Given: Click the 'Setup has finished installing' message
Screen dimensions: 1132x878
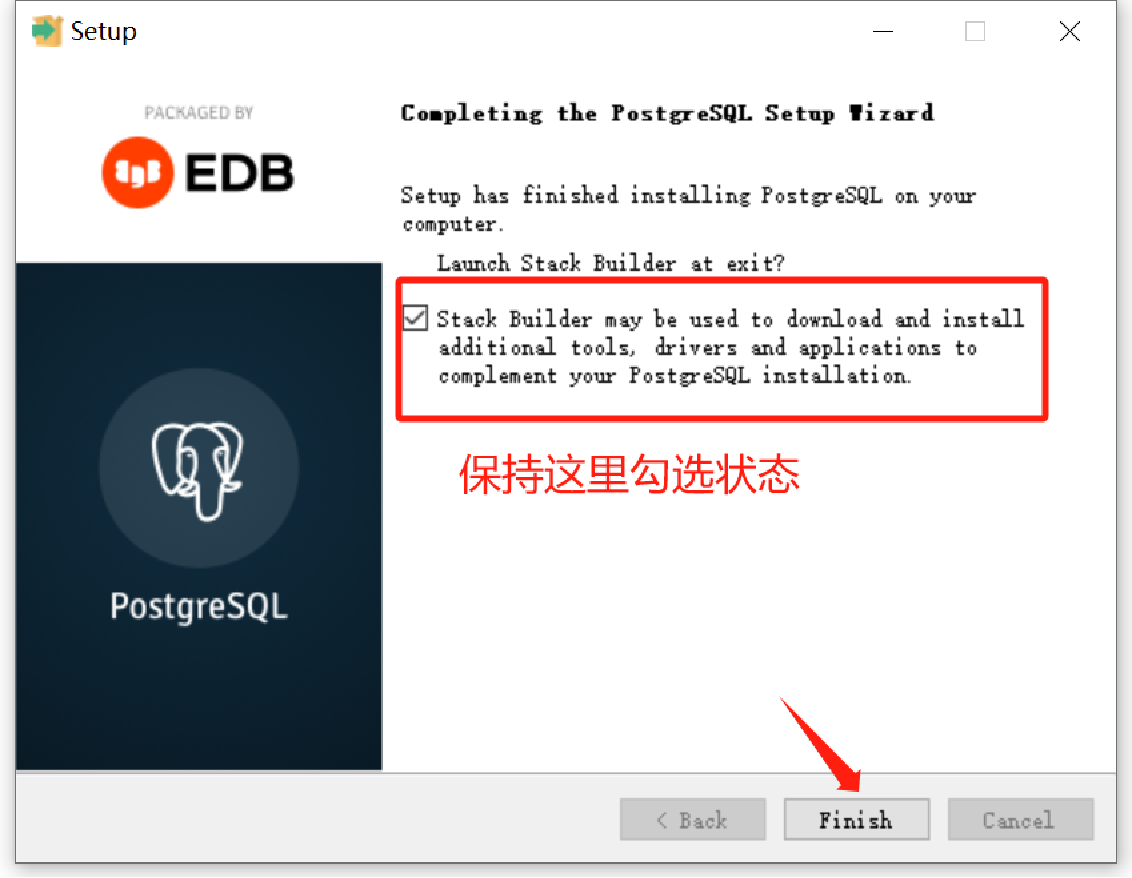Looking at the screenshot, I should point(689,209).
